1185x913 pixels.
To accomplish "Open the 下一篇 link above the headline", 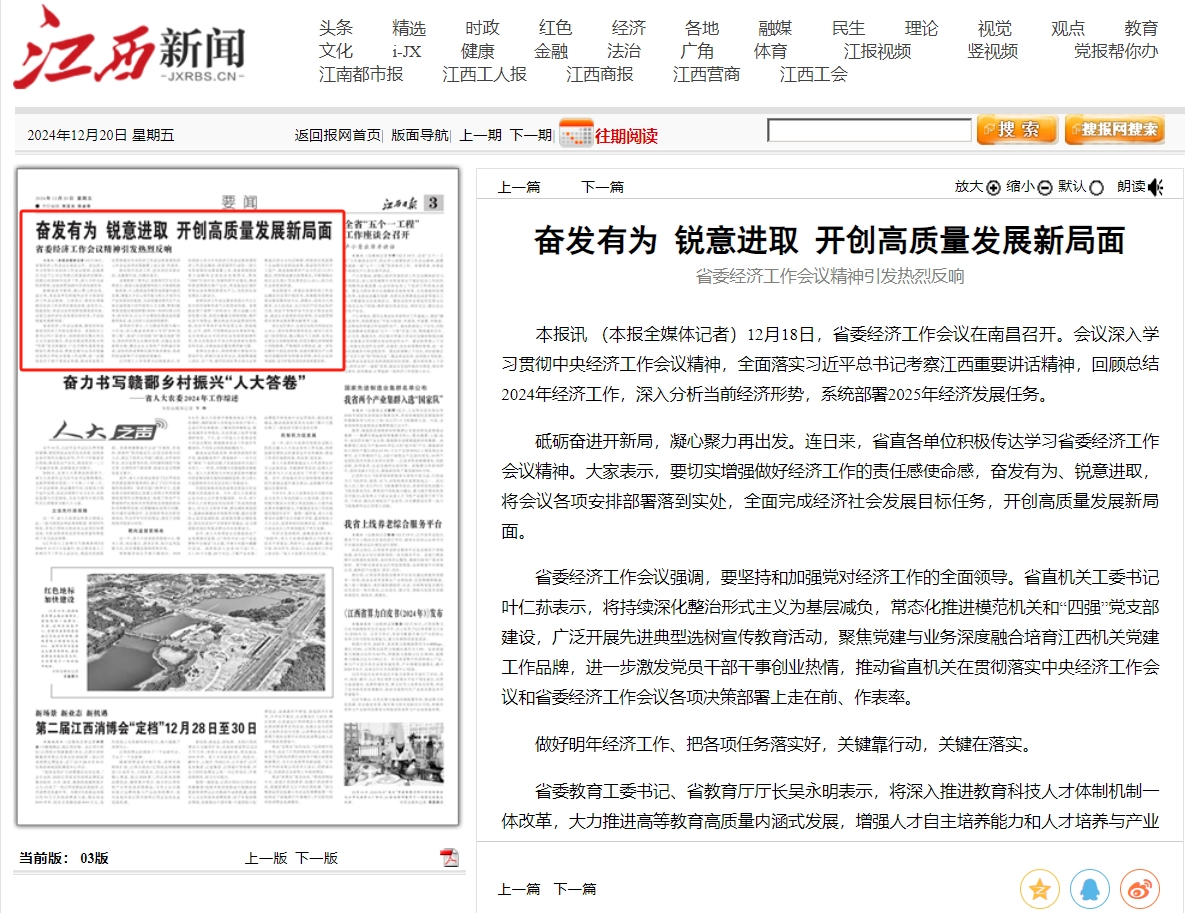I will click(602, 187).
